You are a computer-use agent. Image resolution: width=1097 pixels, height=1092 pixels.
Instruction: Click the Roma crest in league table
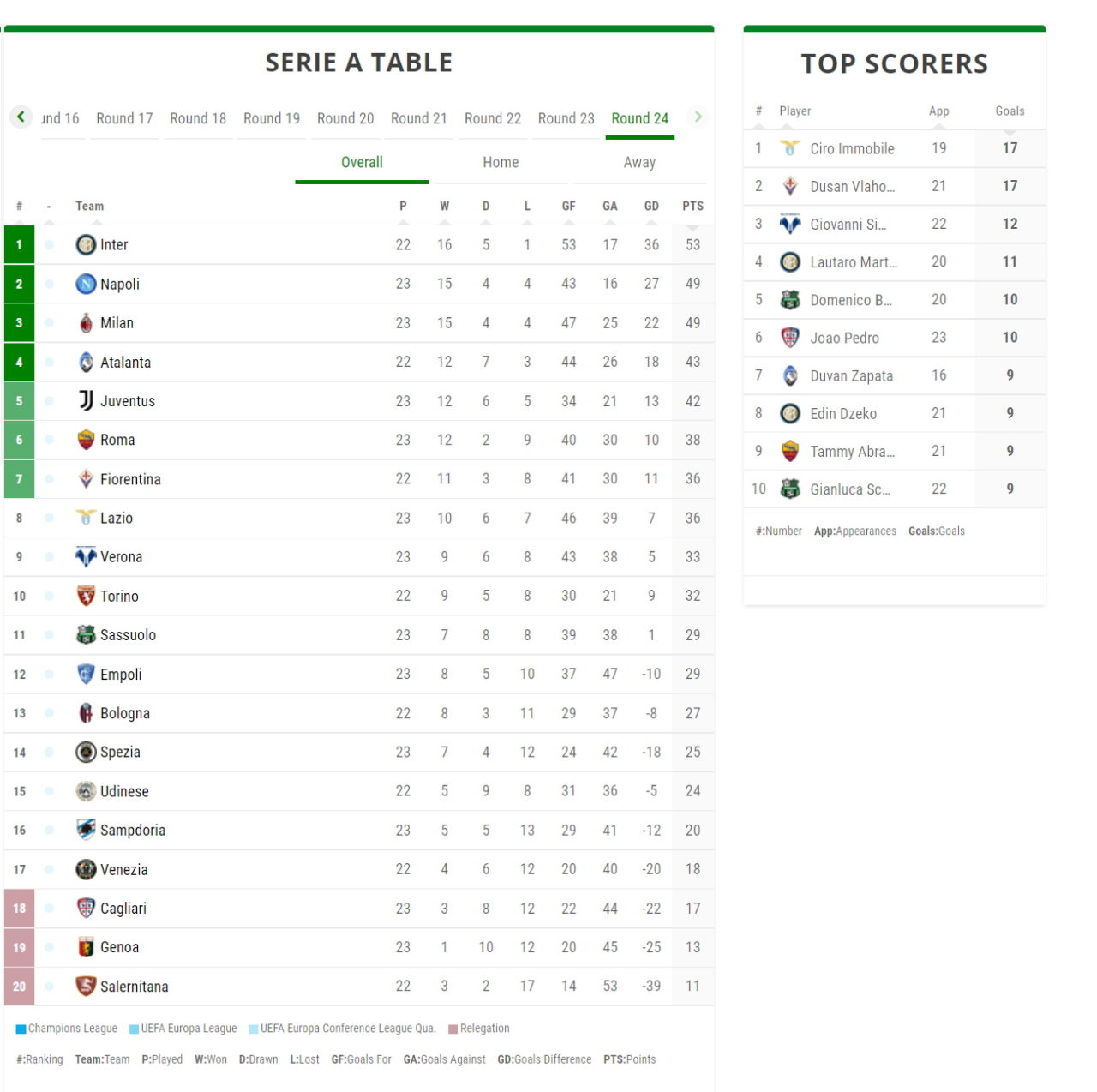[x=86, y=440]
